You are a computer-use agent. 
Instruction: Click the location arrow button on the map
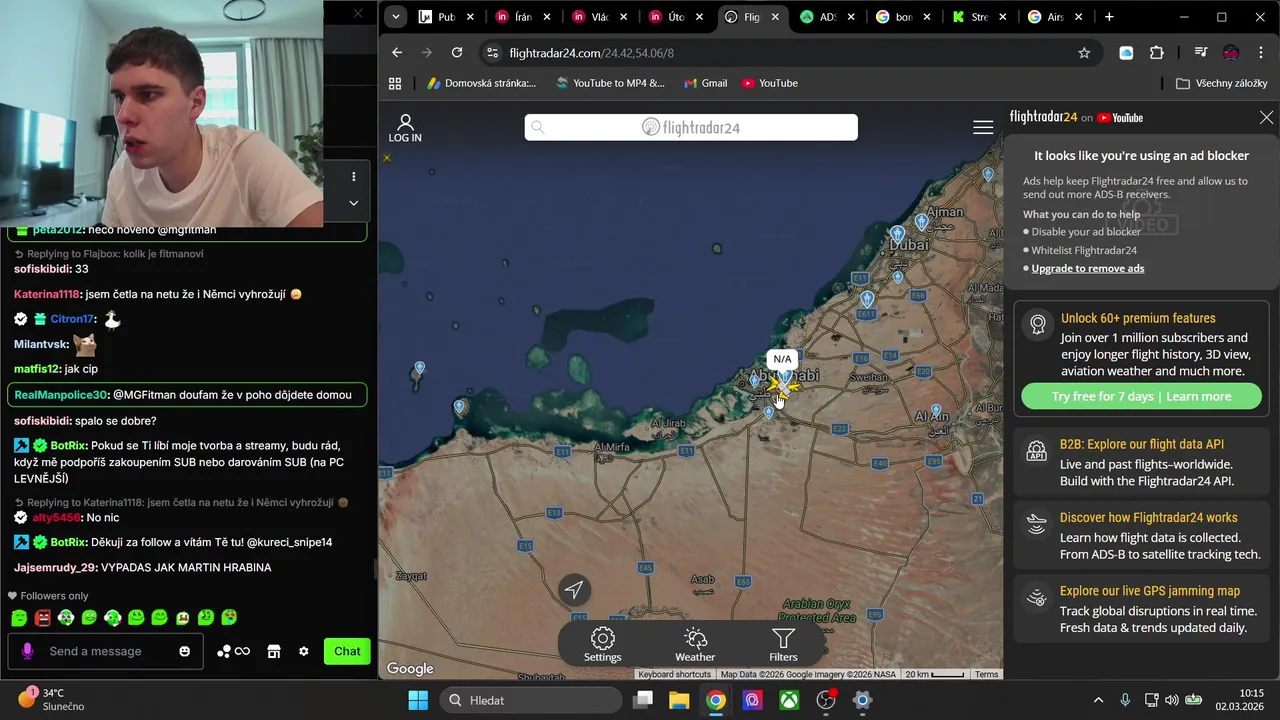click(x=574, y=590)
